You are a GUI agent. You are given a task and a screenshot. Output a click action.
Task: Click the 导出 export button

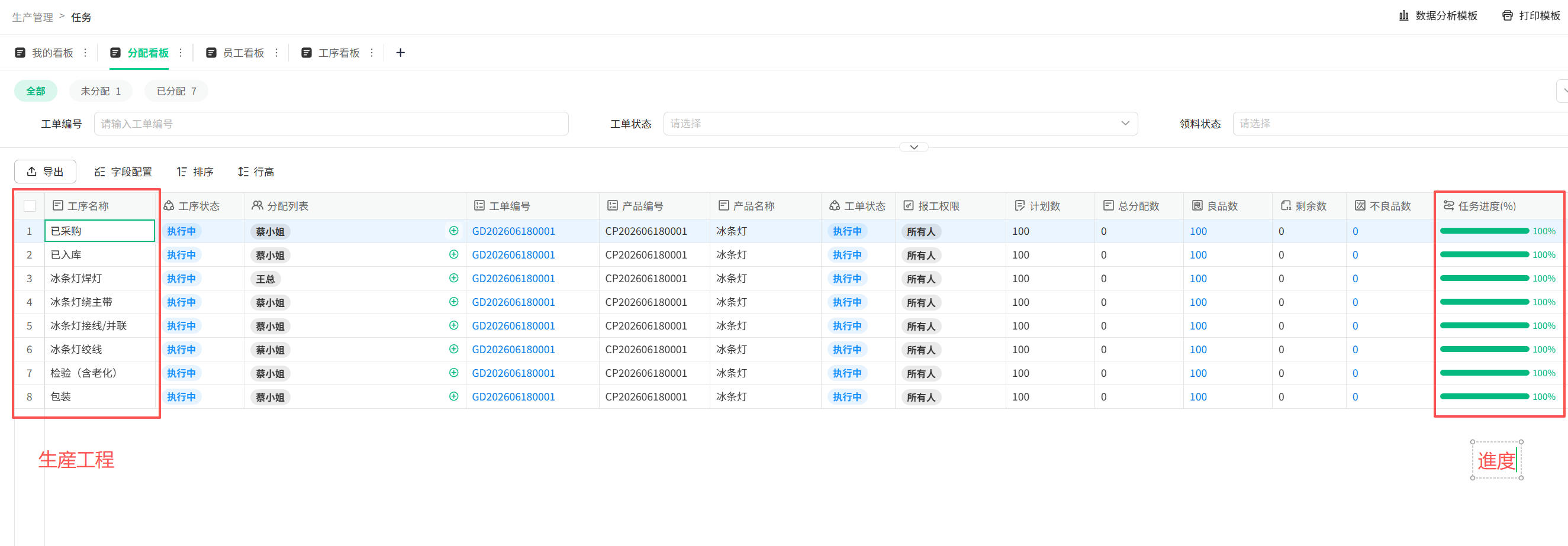(45, 172)
